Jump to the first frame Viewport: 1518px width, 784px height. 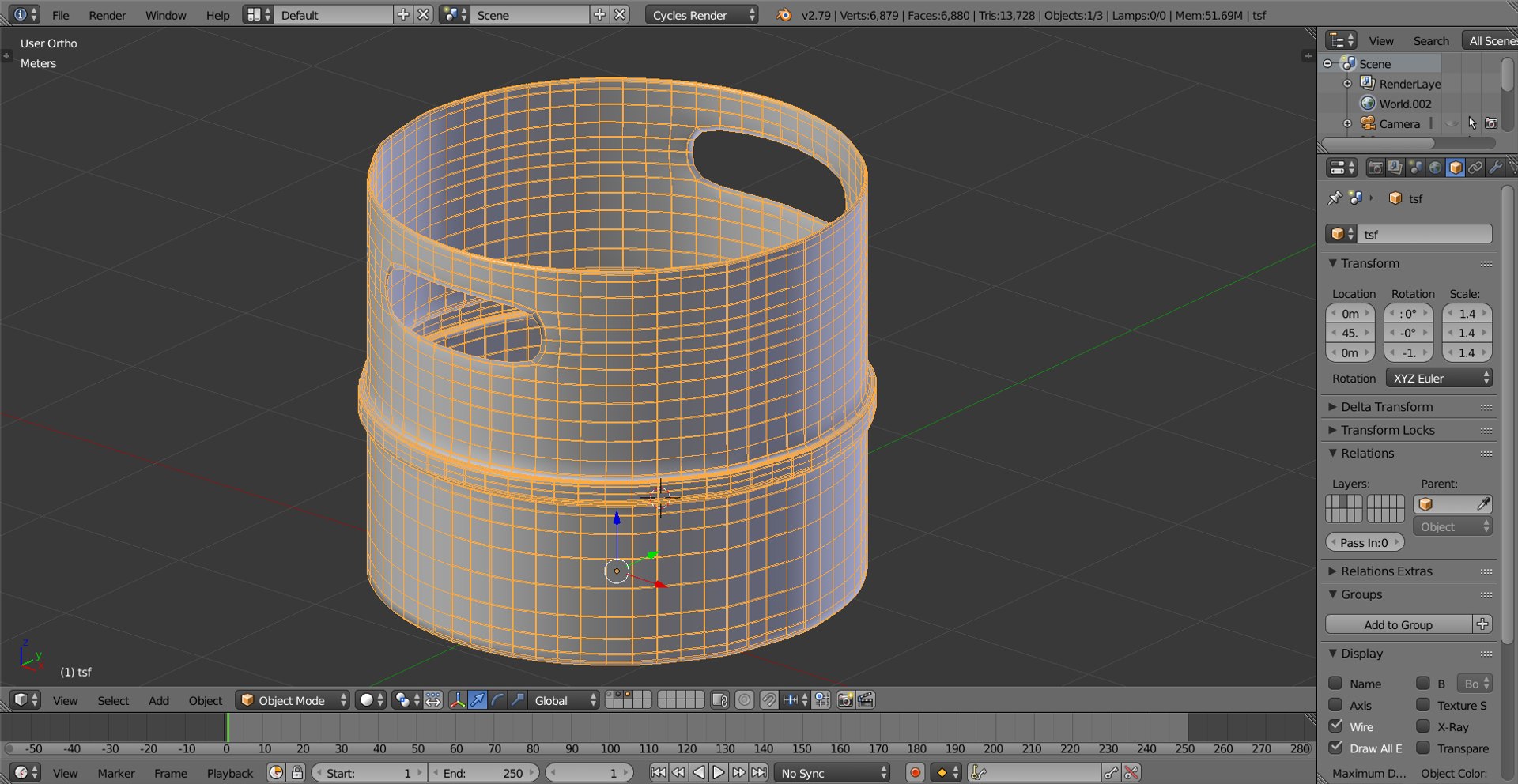click(658, 772)
